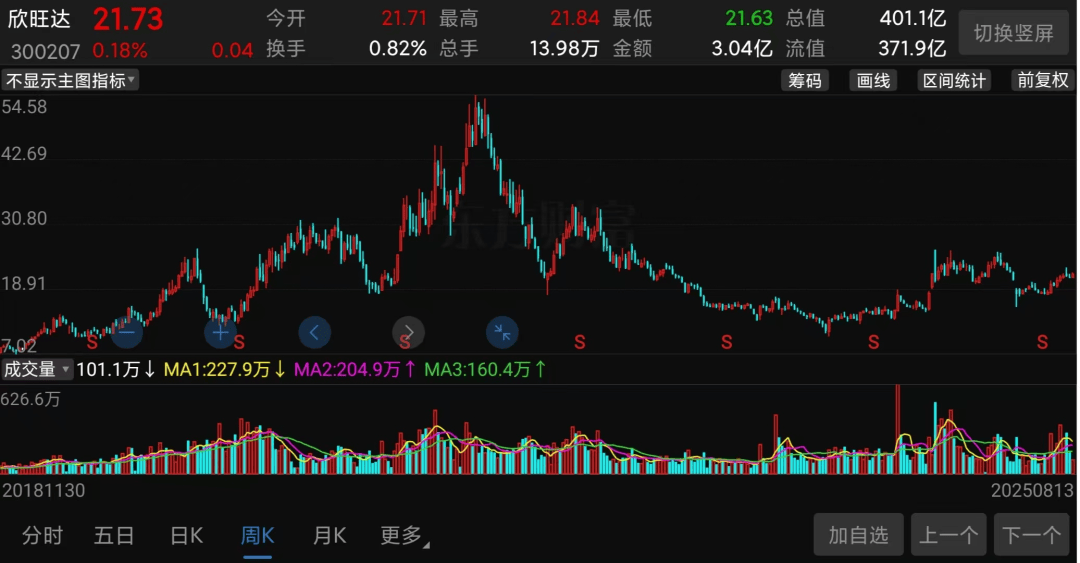Expand 不显示主图指标 indicator dropdown

point(70,81)
